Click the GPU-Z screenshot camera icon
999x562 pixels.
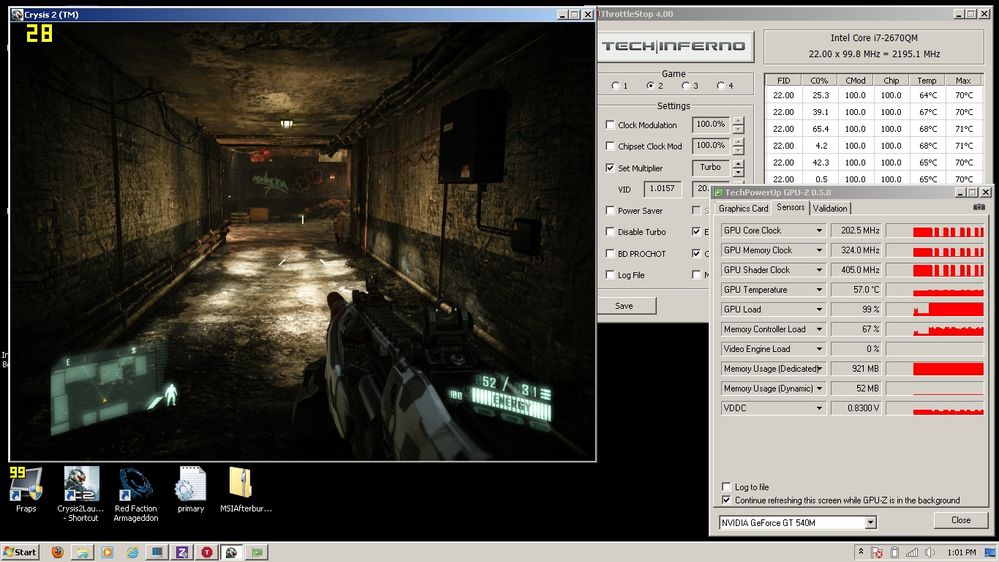point(979,207)
